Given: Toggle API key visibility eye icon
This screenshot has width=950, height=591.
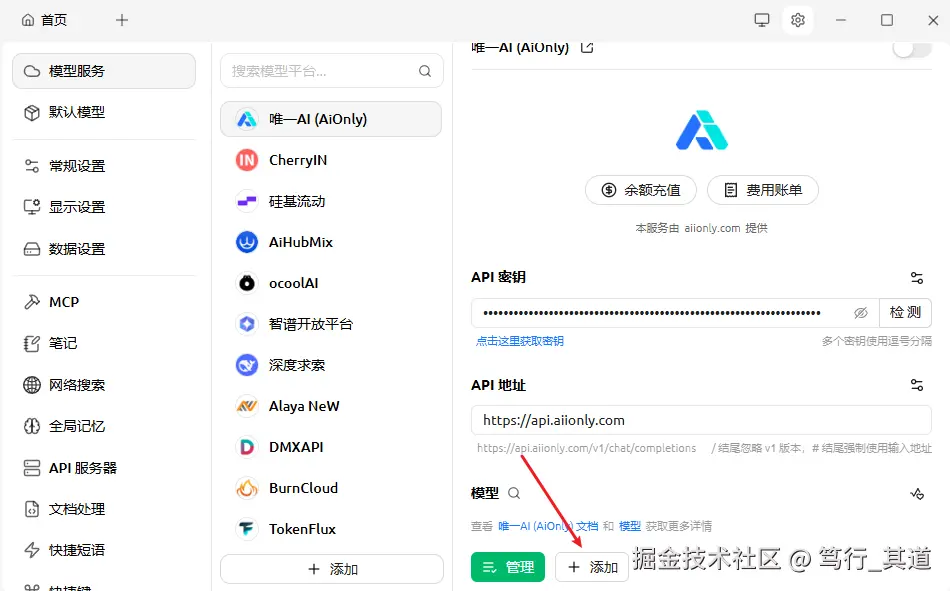Looking at the screenshot, I should tap(861, 313).
